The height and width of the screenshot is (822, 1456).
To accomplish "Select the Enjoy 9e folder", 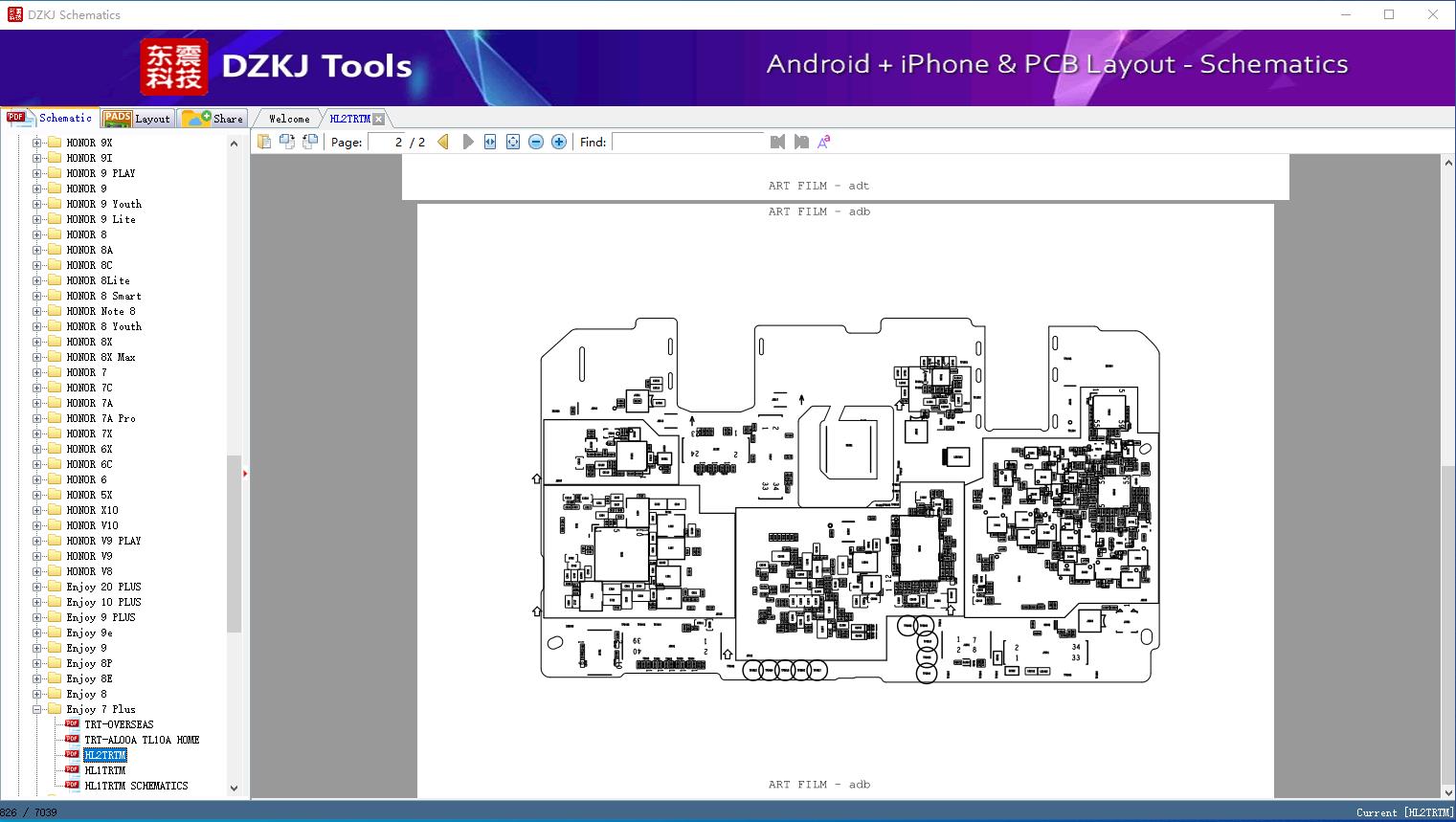I will (x=89, y=633).
